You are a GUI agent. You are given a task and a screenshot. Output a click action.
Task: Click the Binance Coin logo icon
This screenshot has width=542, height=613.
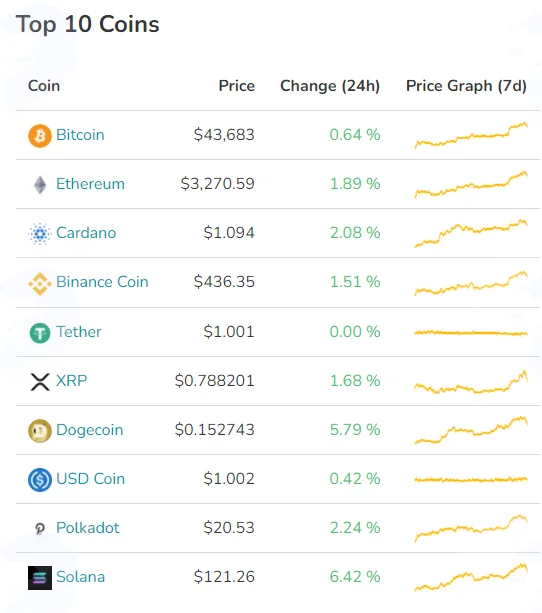point(40,283)
